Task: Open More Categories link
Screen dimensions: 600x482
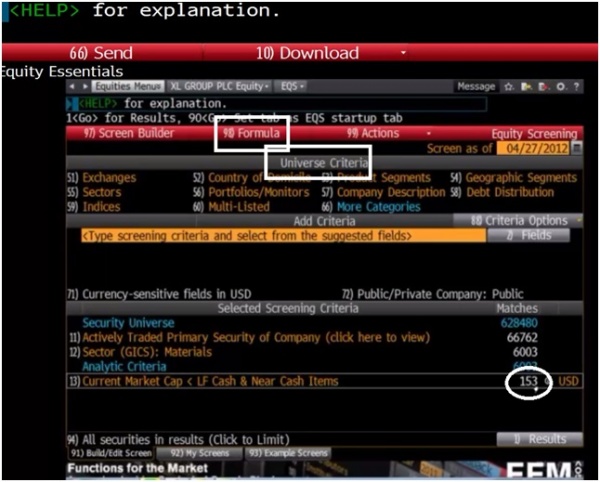Action: click(378, 207)
